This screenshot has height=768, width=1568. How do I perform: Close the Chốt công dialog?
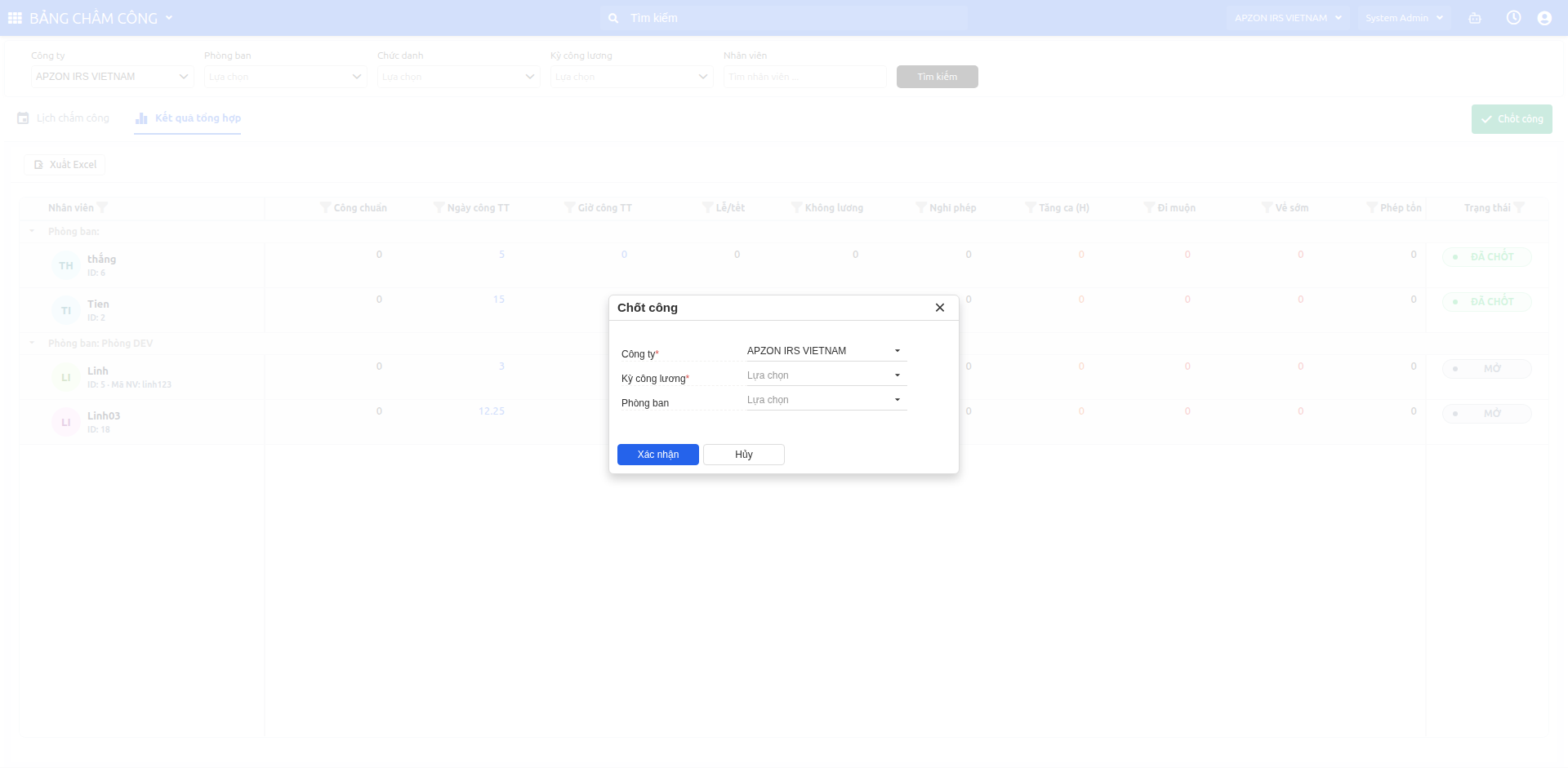tap(940, 308)
